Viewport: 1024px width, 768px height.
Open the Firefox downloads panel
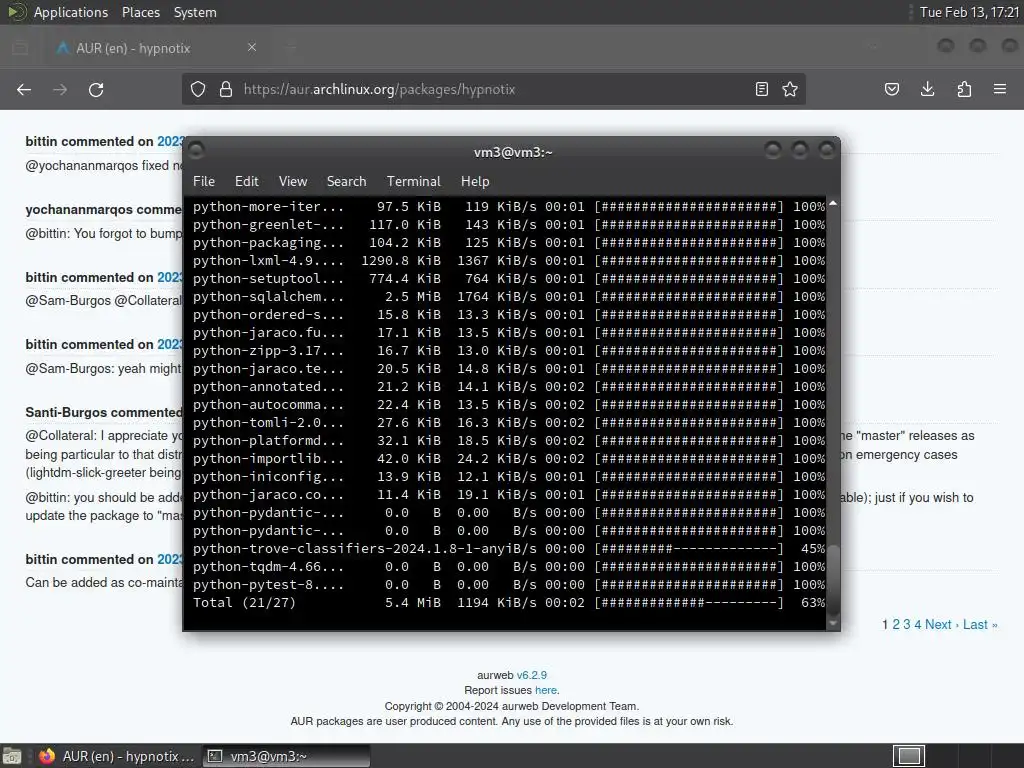927,89
